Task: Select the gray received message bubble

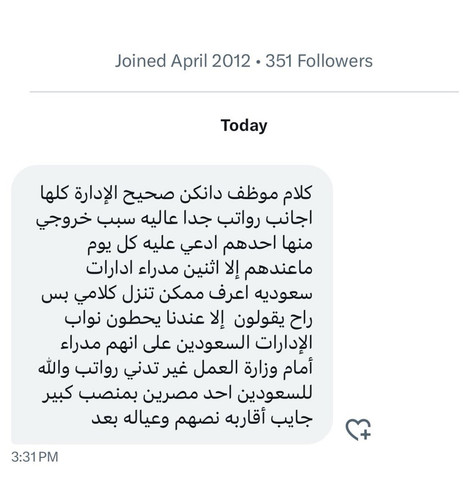Action: 172,304
